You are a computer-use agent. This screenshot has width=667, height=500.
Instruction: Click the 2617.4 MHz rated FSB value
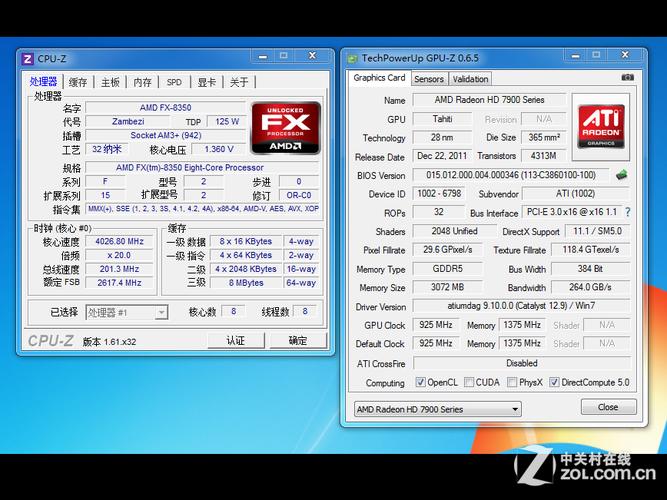[120, 283]
